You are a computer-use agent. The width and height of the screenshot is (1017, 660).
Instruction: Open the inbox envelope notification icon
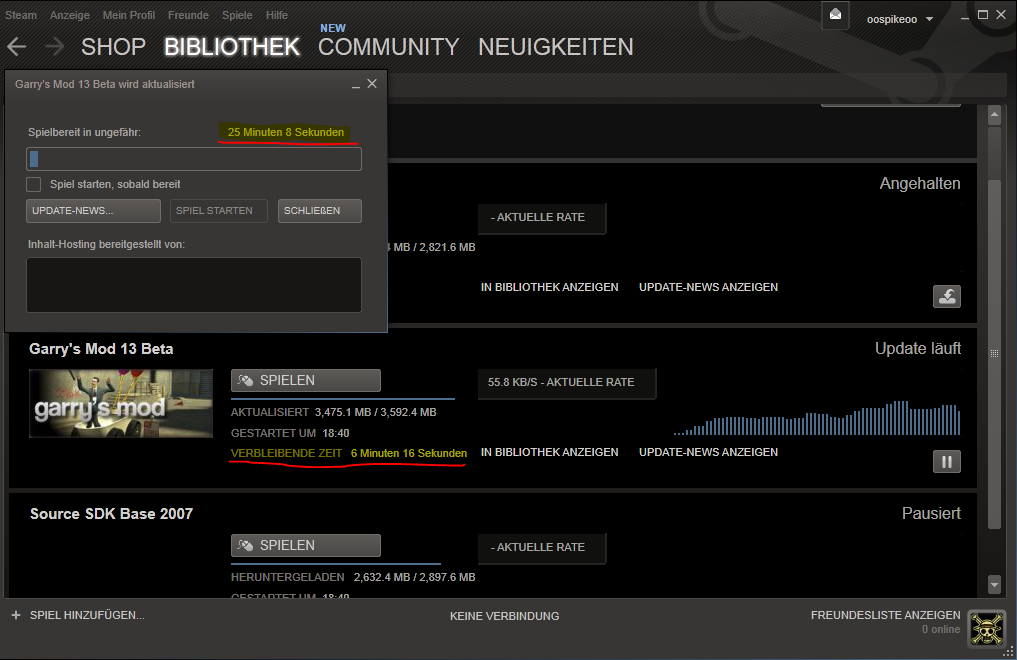(x=835, y=16)
